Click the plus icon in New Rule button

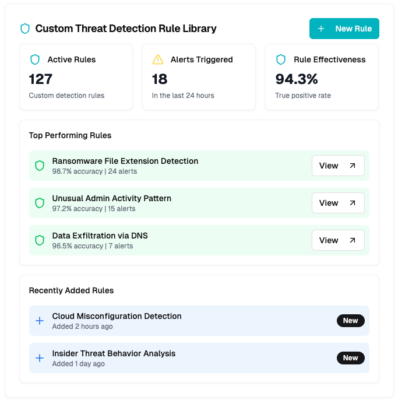point(321,29)
